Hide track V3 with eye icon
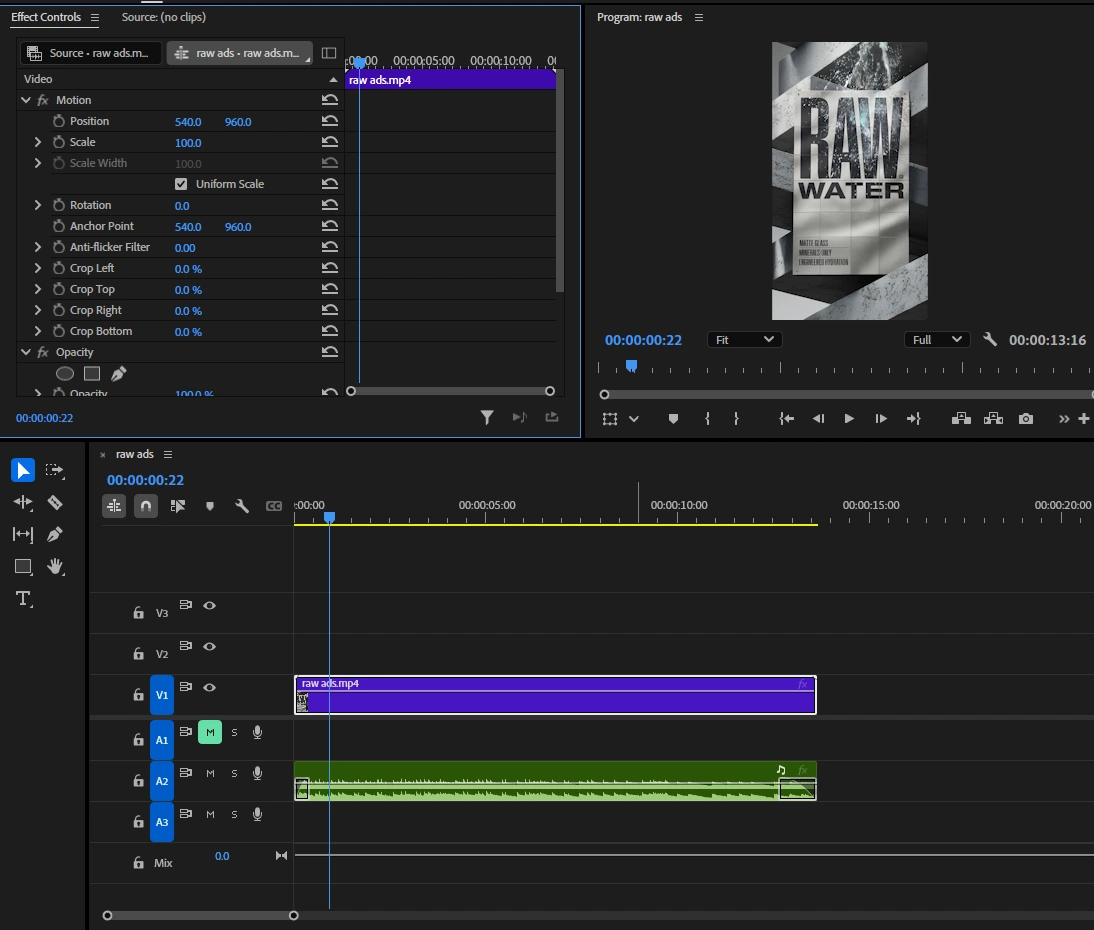Screen dimensions: 1094x930 [x=209, y=605]
